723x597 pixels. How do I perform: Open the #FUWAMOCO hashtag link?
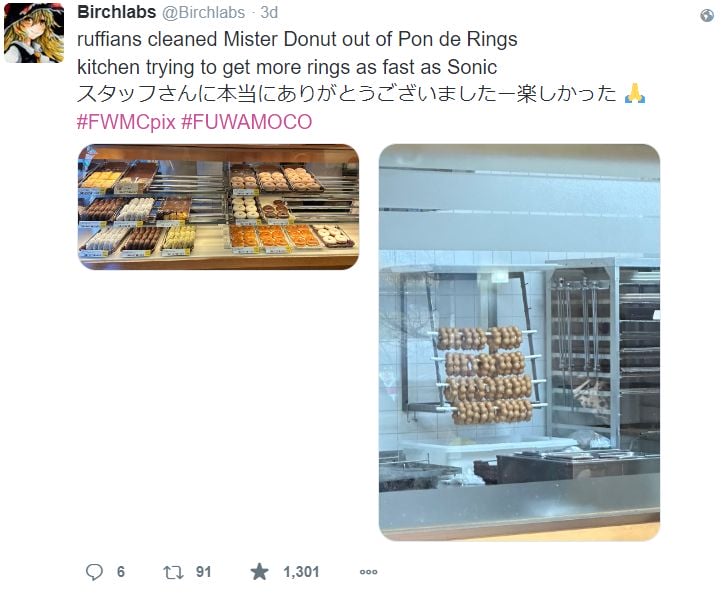point(247,122)
